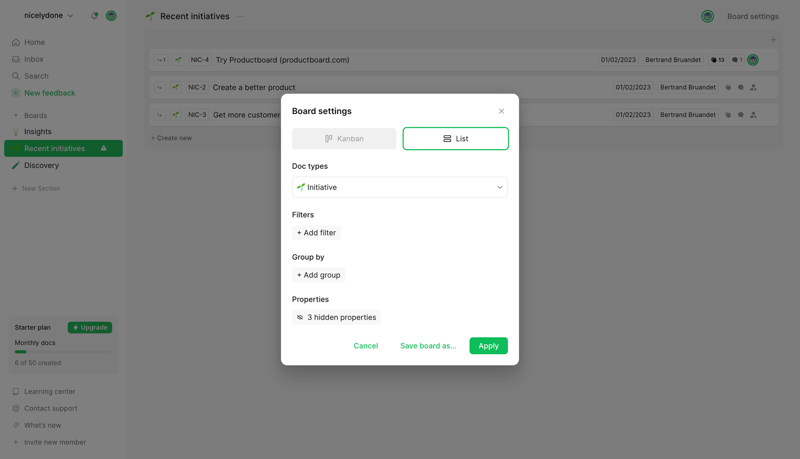Click the initiative sprout icon on NIC-4 row
Viewport: 800px width, 459px height.
pos(178,60)
